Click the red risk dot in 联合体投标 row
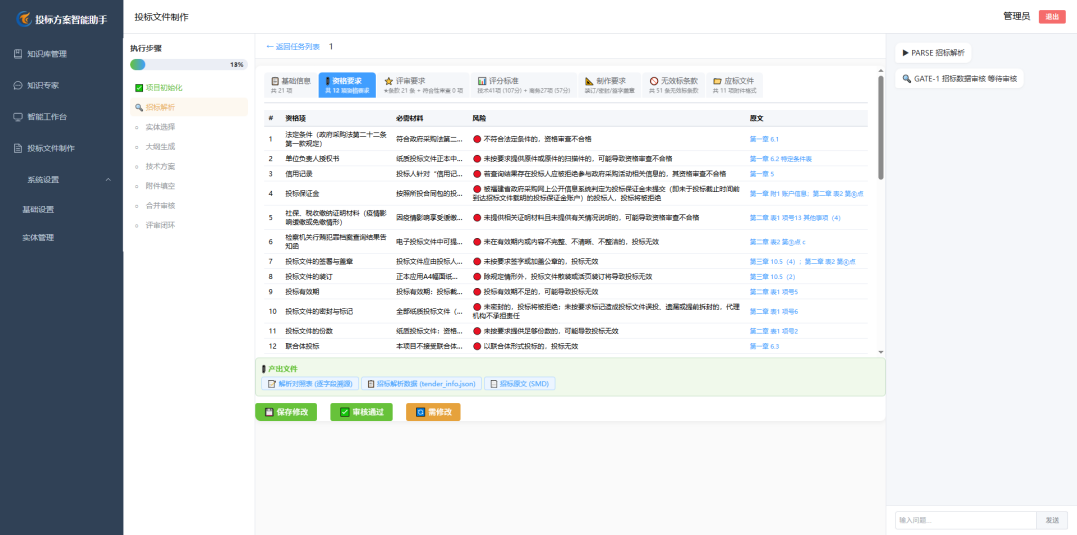Image resolution: width=1077 pixels, height=535 pixels. (x=477, y=346)
